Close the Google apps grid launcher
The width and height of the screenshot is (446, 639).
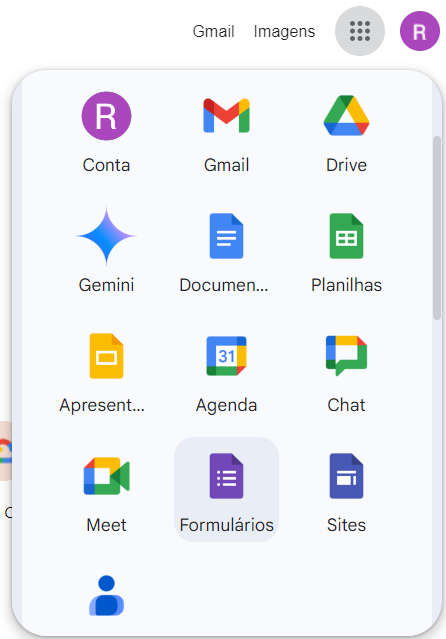pyautogui.click(x=360, y=31)
